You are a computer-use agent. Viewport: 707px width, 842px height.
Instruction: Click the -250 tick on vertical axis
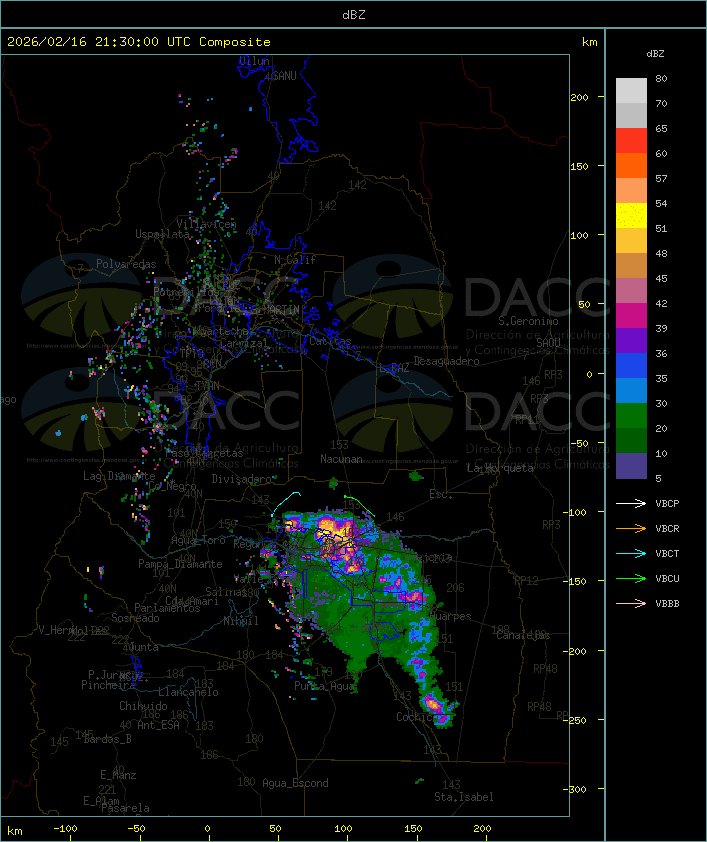point(577,720)
